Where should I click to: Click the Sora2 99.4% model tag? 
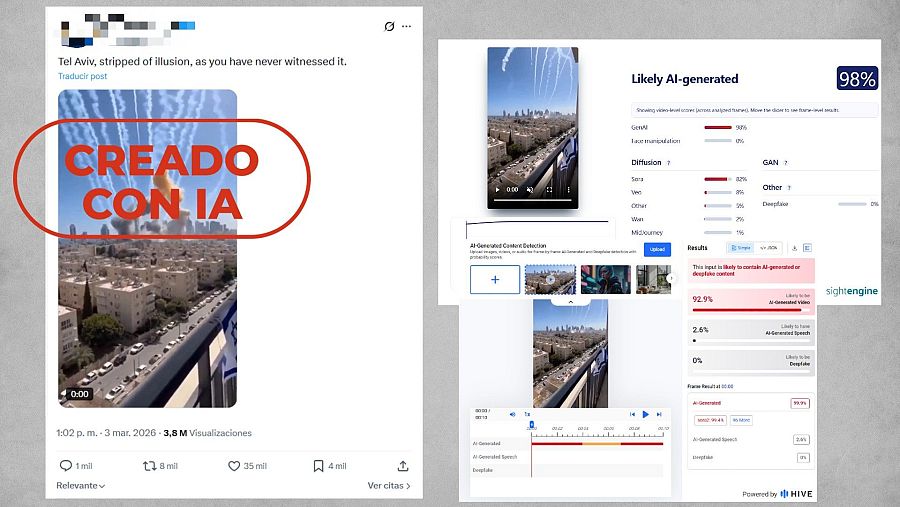point(711,420)
